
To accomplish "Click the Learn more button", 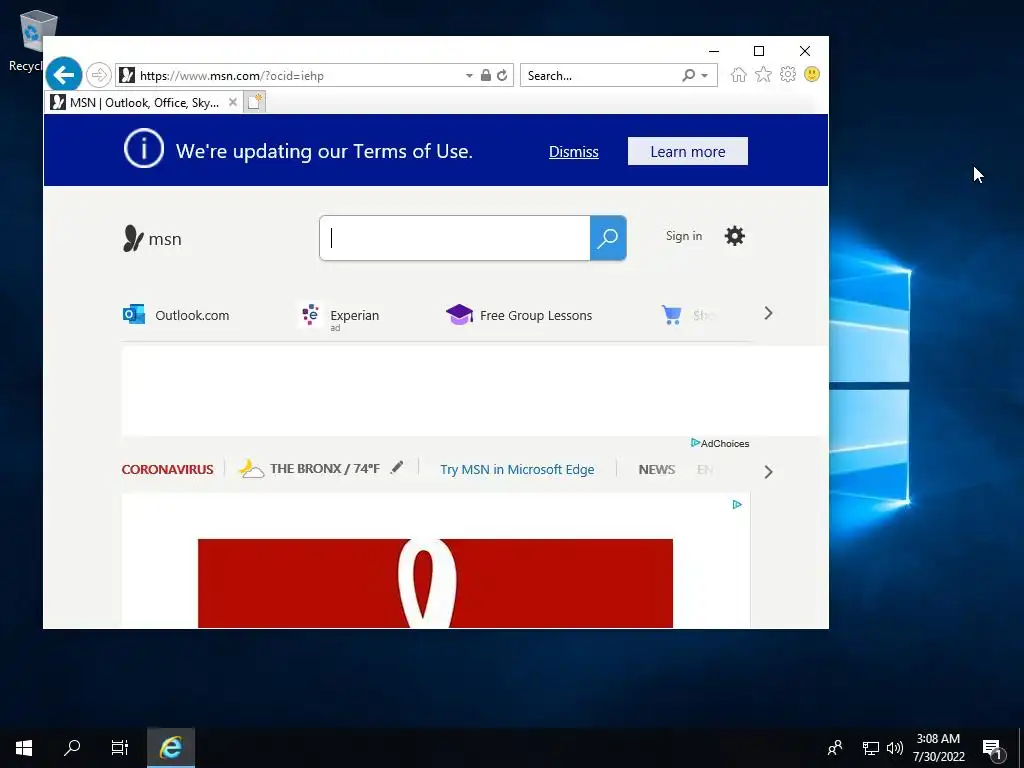I will point(688,152).
